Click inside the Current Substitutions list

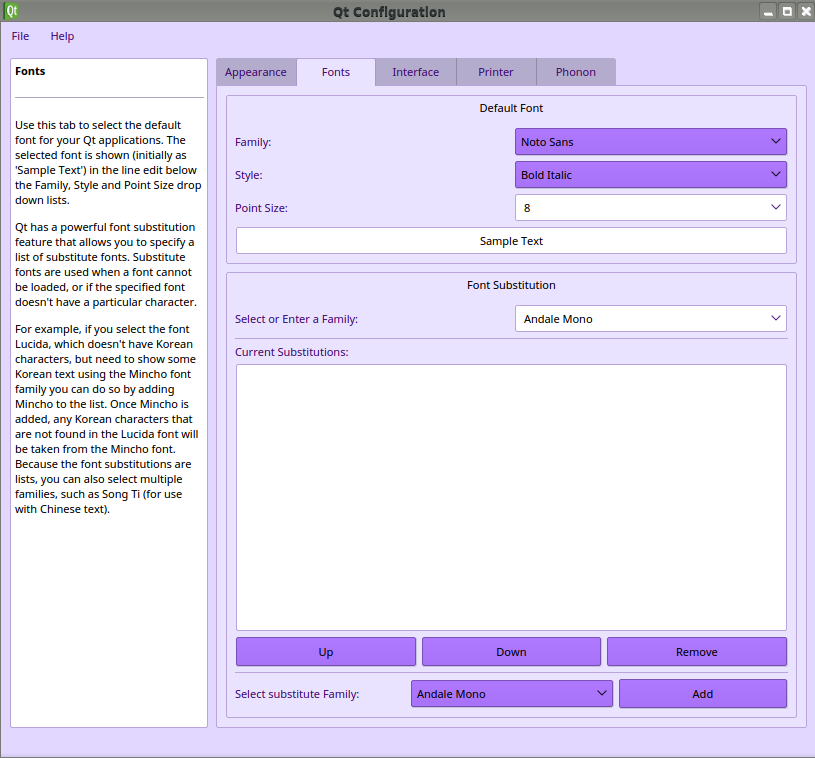tap(511, 497)
